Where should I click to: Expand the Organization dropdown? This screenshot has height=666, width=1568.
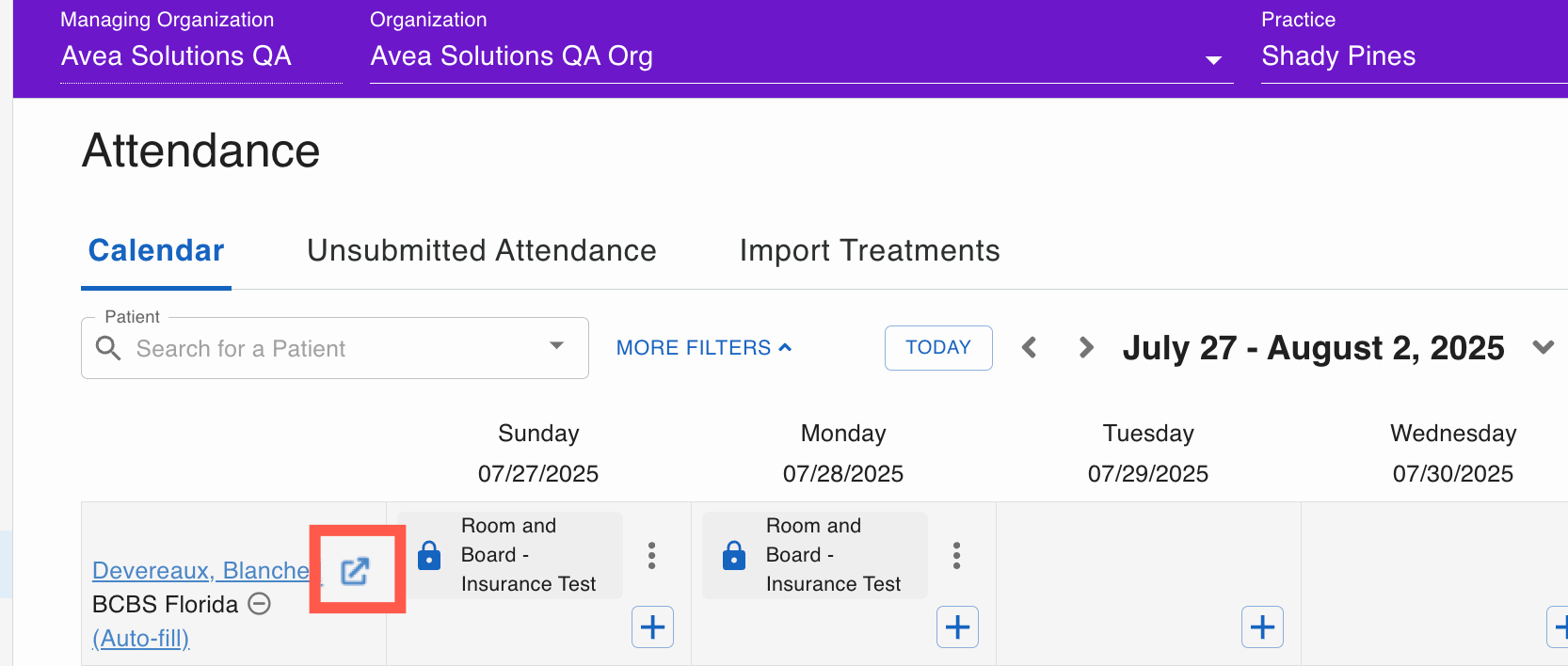click(1213, 60)
